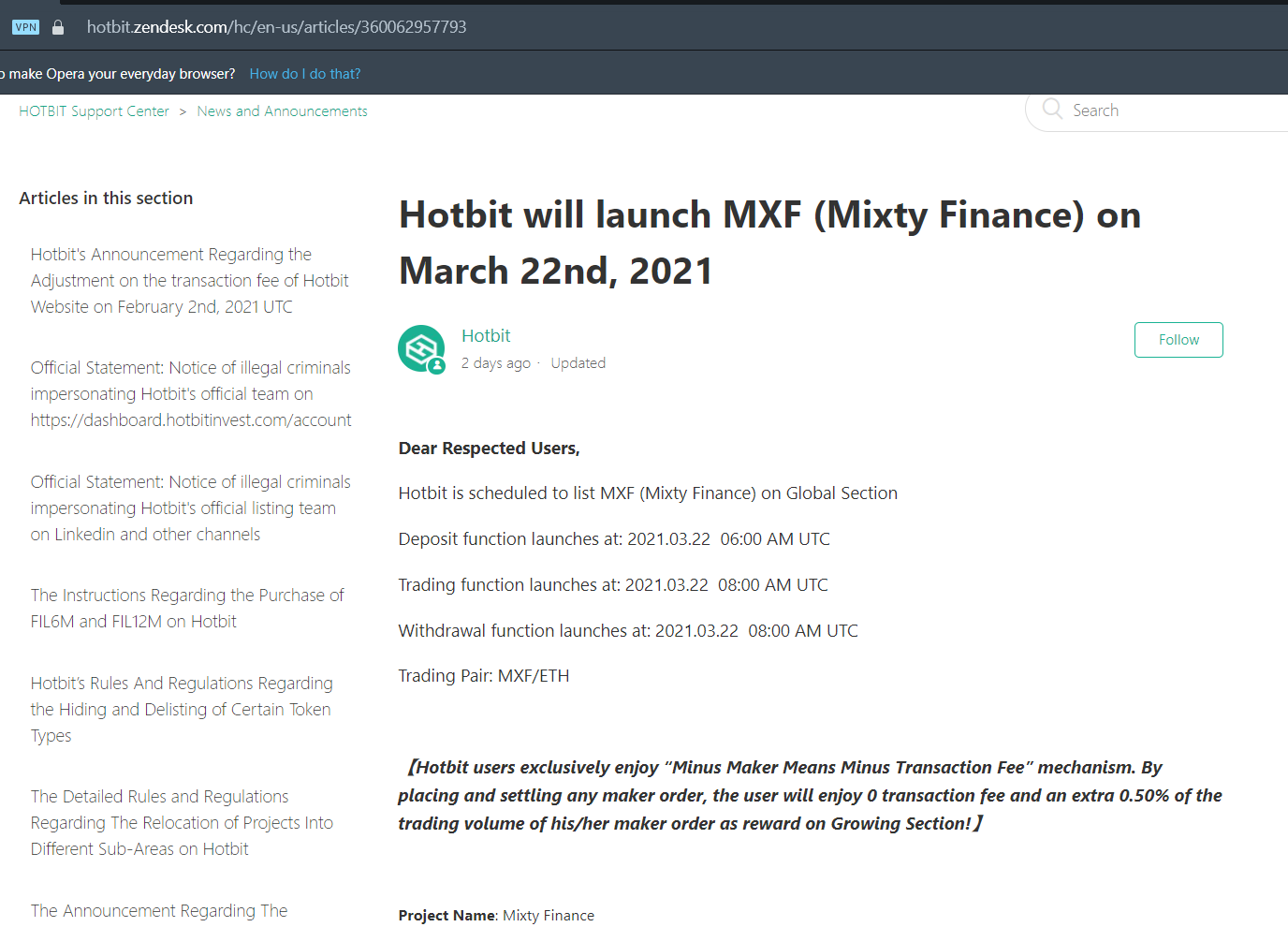The image size is (1288, 927).
Task: Focus the Search input field
Action: (x=1159, y=110)
